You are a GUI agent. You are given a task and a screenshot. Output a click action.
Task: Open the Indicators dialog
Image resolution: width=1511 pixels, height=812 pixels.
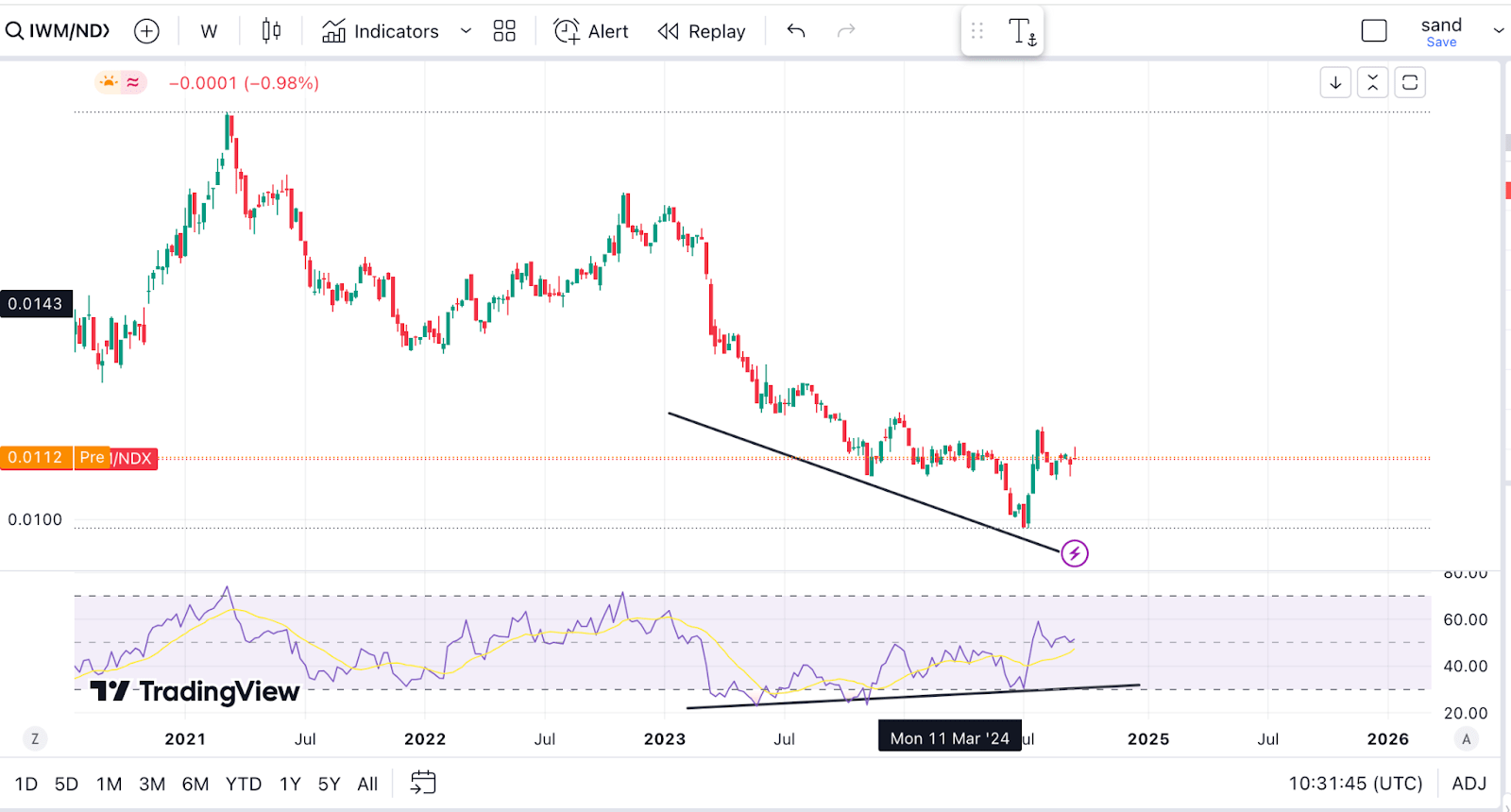pos(381,31)
